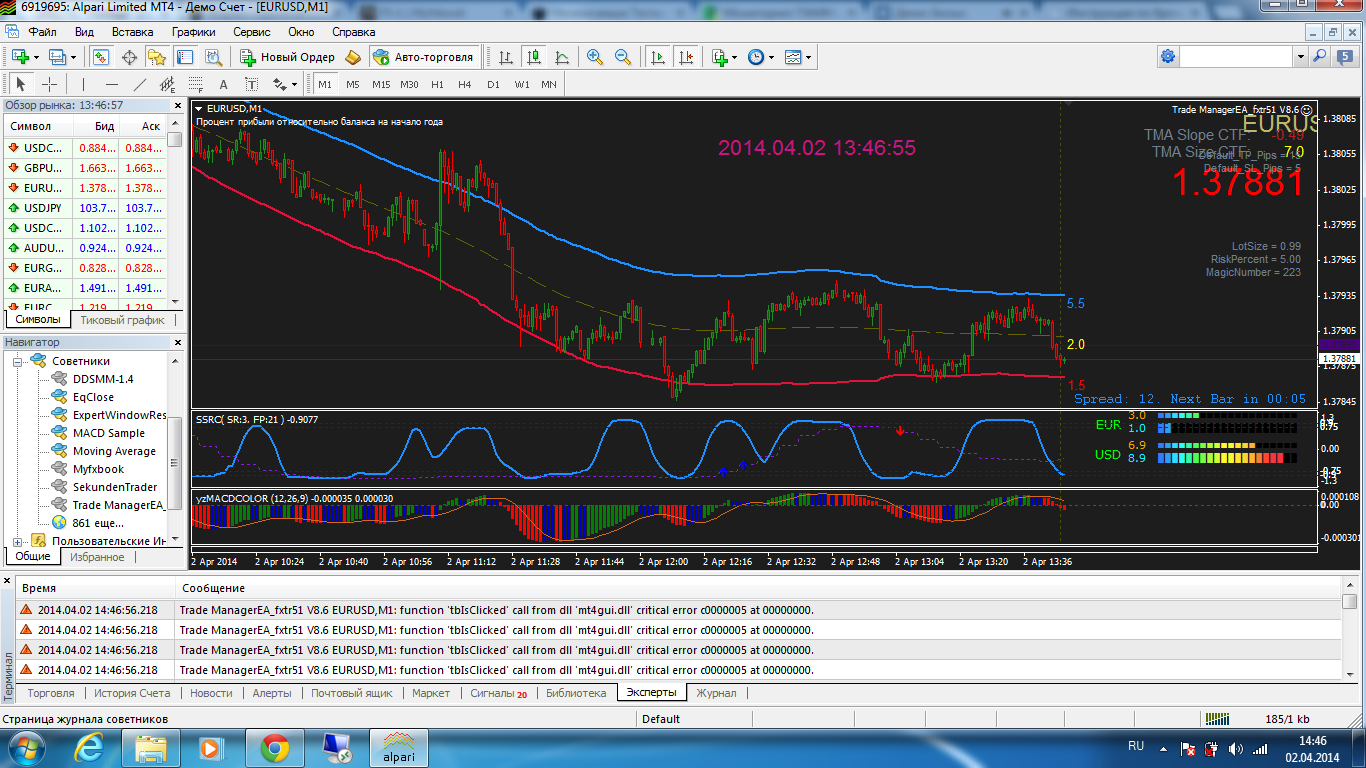
Task: Select the equidistant channel tool
Action: 167,84
